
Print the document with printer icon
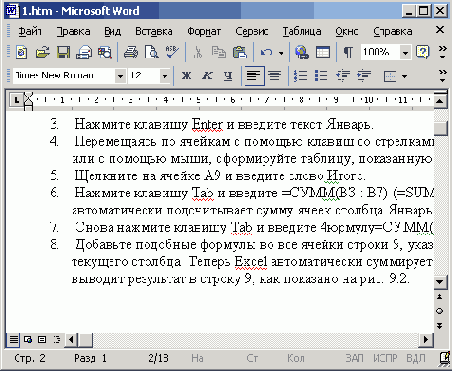click(x=131, y=52)
